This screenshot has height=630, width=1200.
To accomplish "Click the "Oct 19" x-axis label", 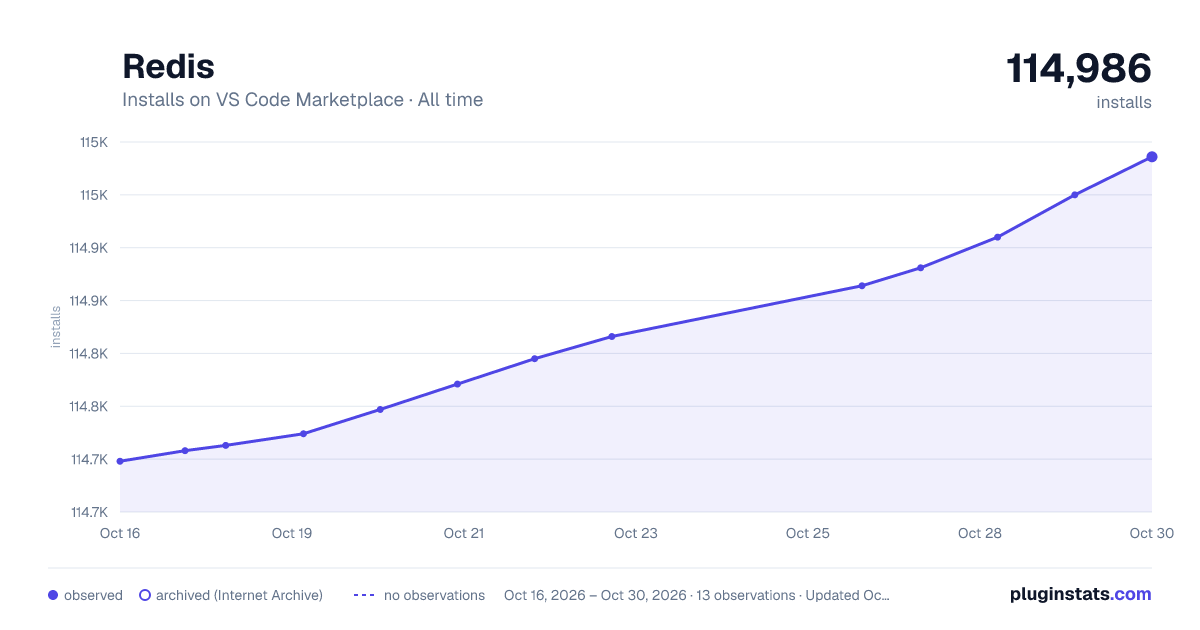I will [x=292, y=533].
